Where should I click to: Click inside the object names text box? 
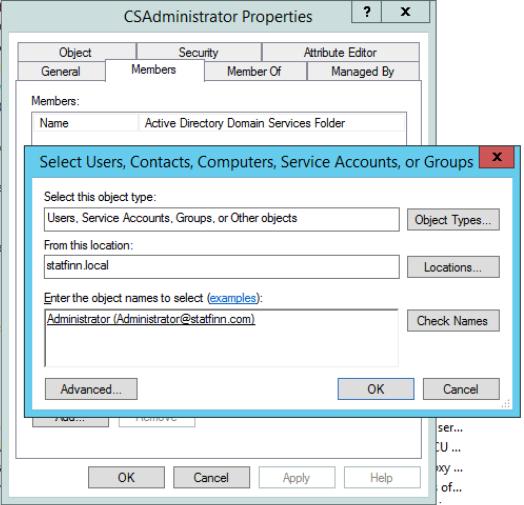pos(221,338)
